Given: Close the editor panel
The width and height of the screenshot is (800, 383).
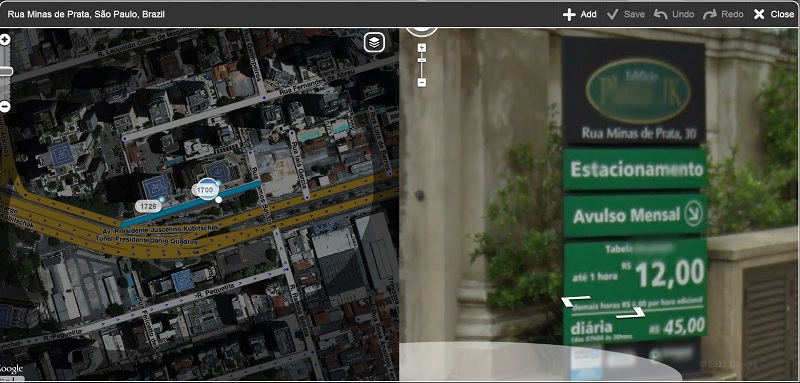Looking at the screenshot, I should [x=773, y=14].
